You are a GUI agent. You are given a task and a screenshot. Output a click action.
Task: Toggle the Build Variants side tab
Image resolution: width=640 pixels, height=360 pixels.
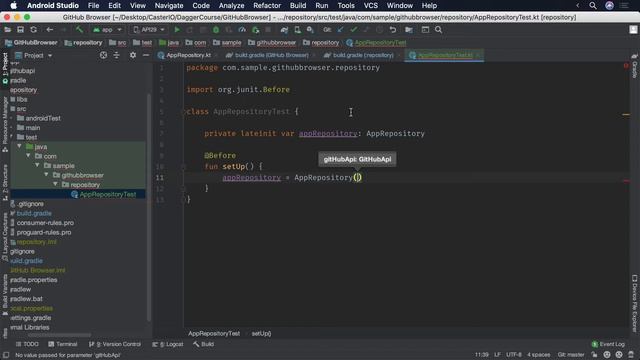click(x=5, y=295)
